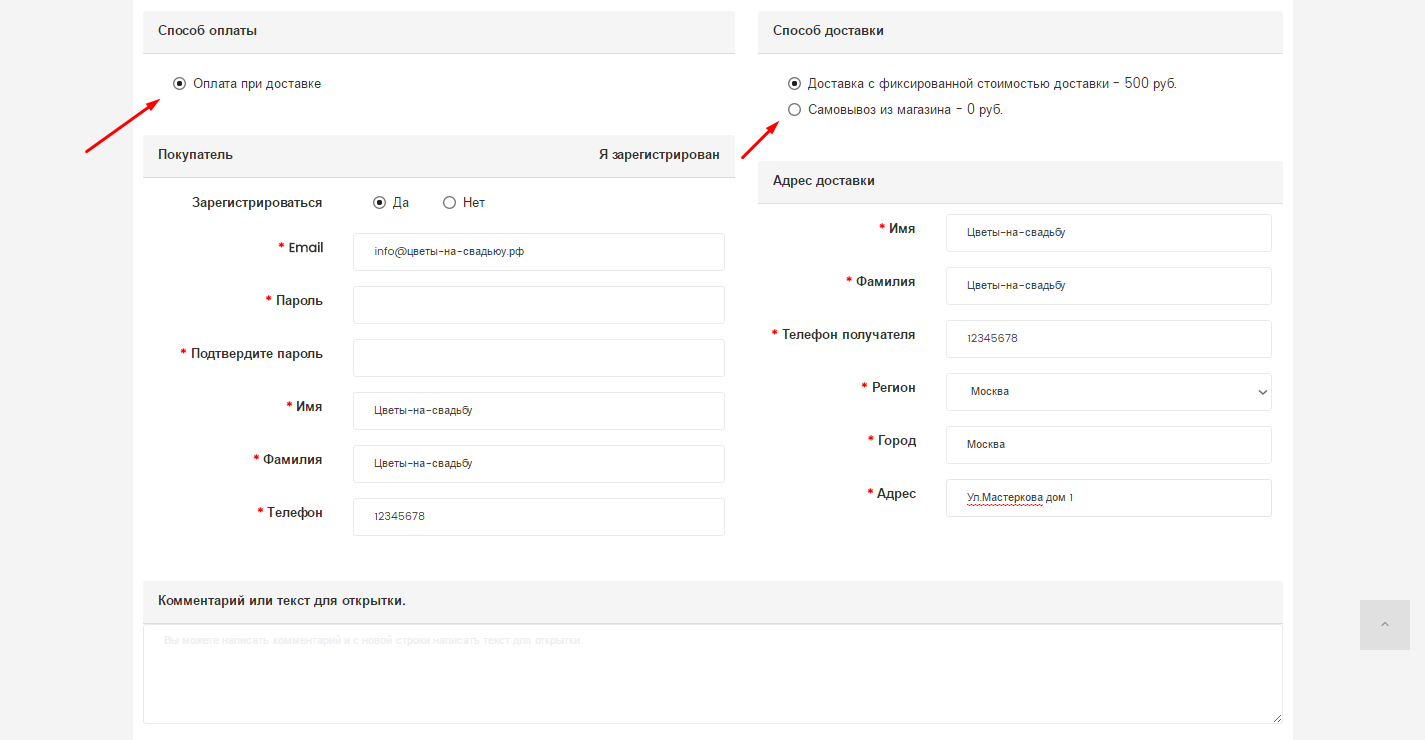Select 'Самовывоз из магазина' pickup option
The height and width of the screenshot is (740, 1425).
pyautogui.click(x=795, y=110)
